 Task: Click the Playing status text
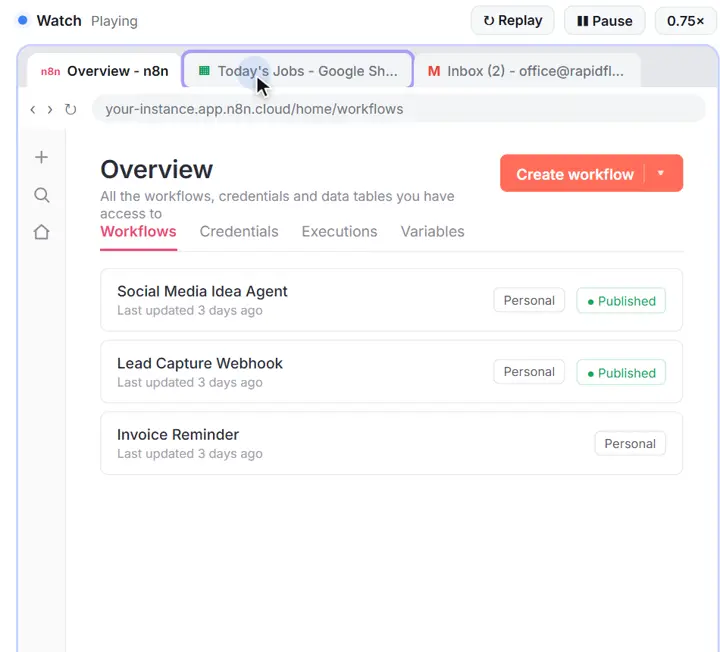point(114,21)
